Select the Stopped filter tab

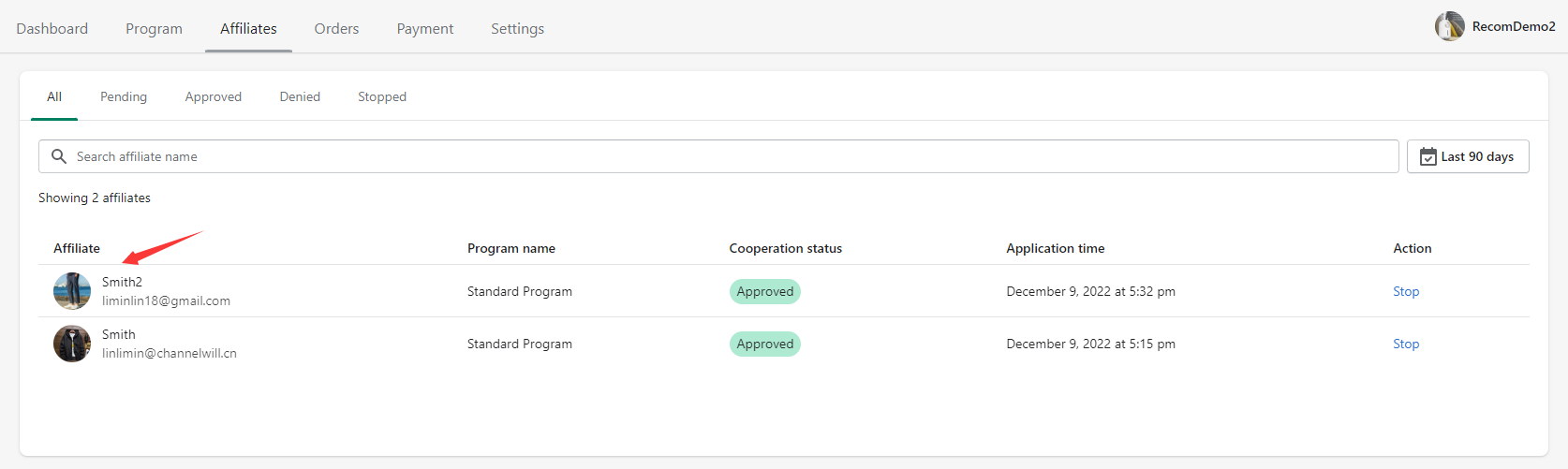382,96
